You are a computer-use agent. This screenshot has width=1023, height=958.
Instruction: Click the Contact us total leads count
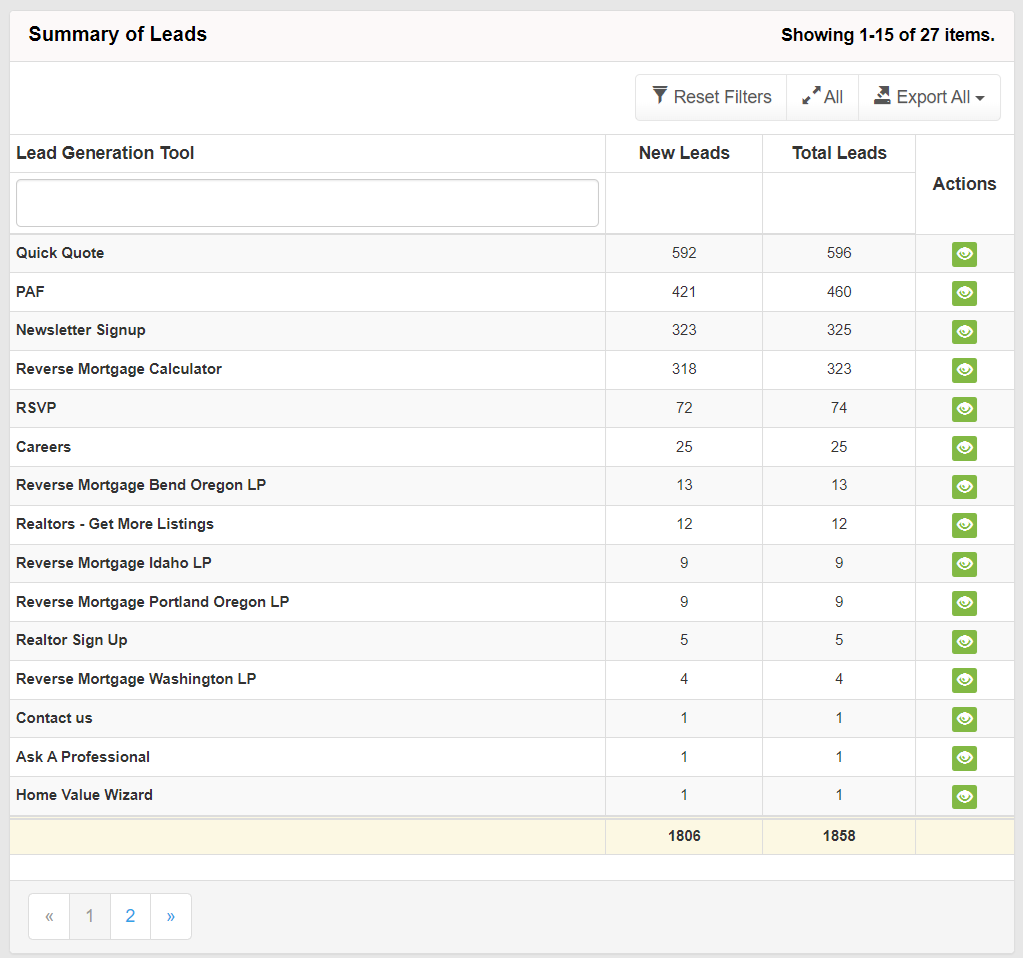[x=839, y=718]
